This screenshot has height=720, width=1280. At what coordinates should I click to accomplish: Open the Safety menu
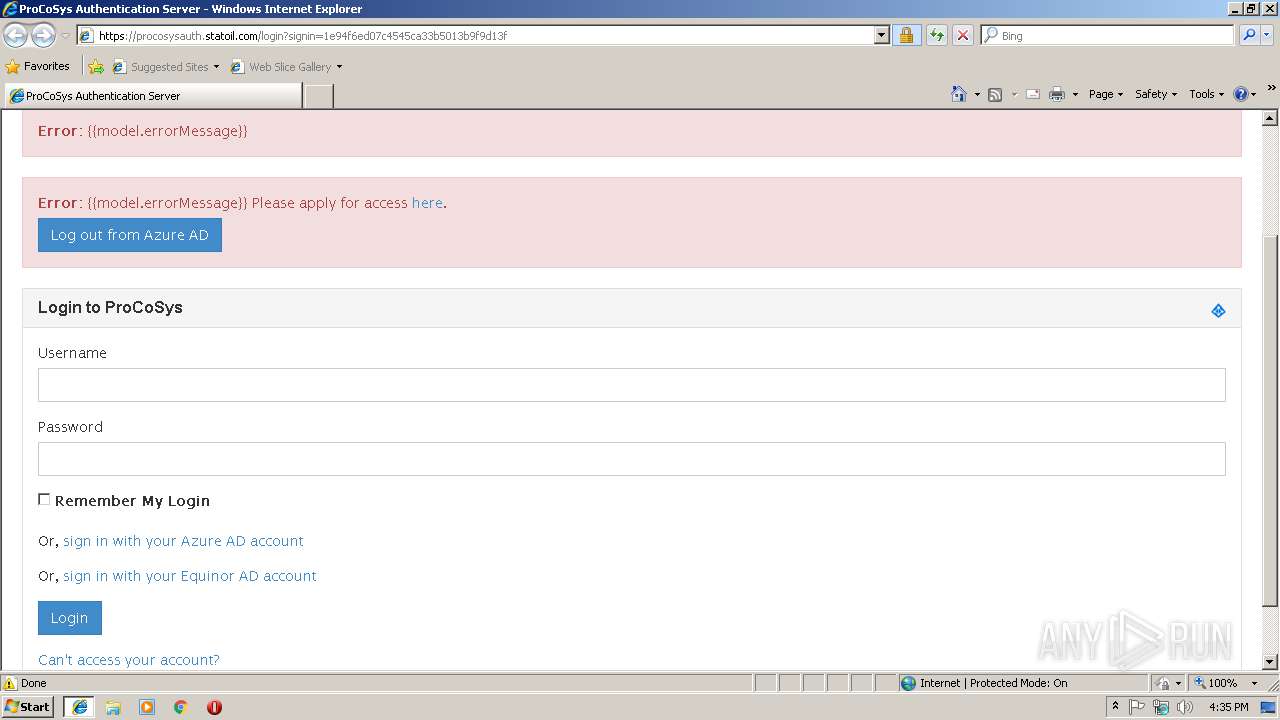click(x=1155, y=94)
